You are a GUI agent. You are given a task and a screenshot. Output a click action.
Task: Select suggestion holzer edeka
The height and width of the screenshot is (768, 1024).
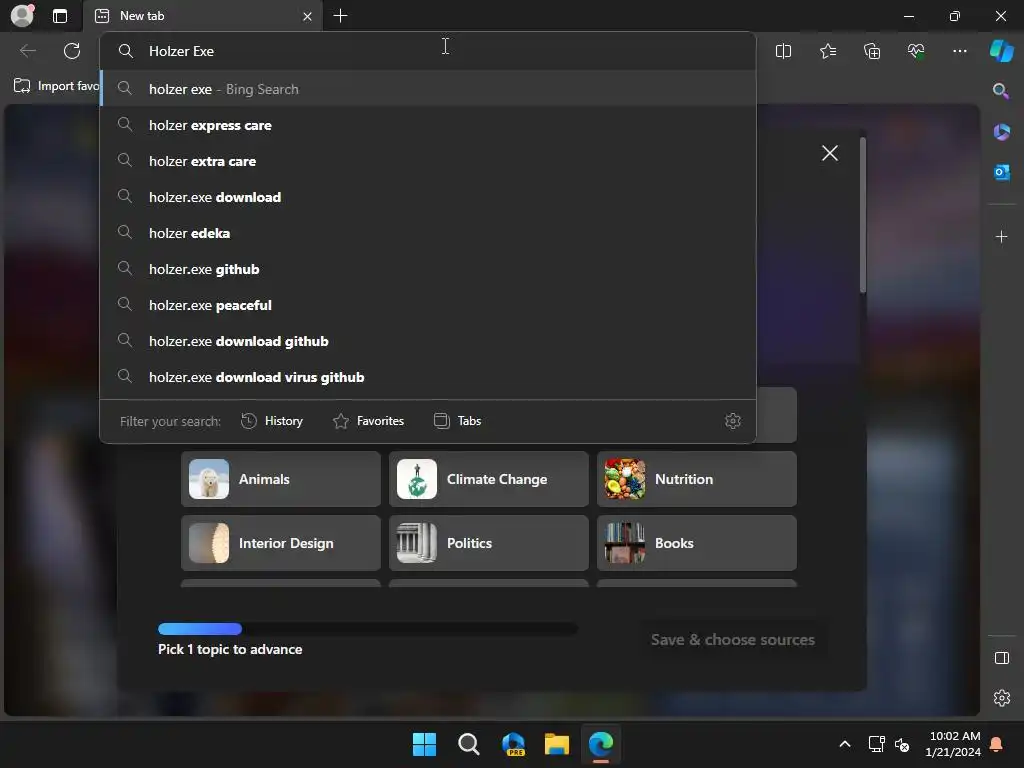[428, 232]
